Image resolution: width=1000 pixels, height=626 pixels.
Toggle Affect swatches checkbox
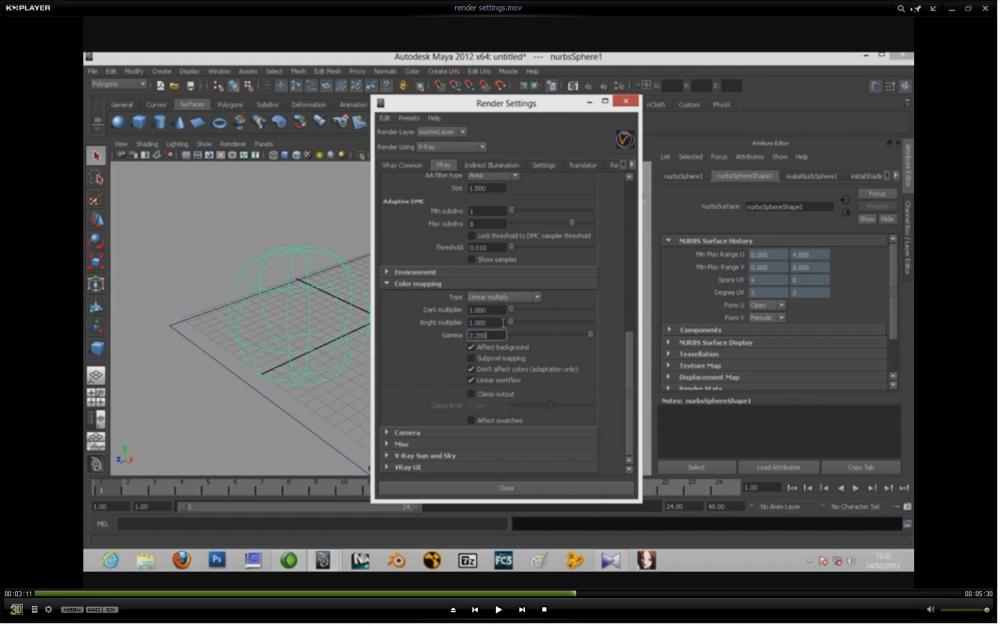(471, 420)
